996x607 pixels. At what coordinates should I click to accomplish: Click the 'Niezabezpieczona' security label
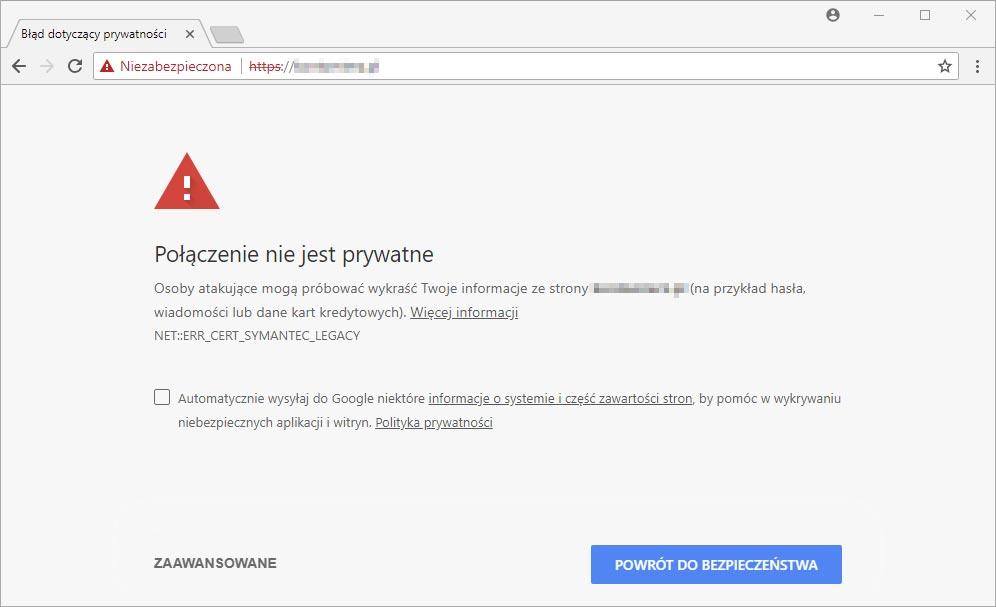(x=175, y=66)
